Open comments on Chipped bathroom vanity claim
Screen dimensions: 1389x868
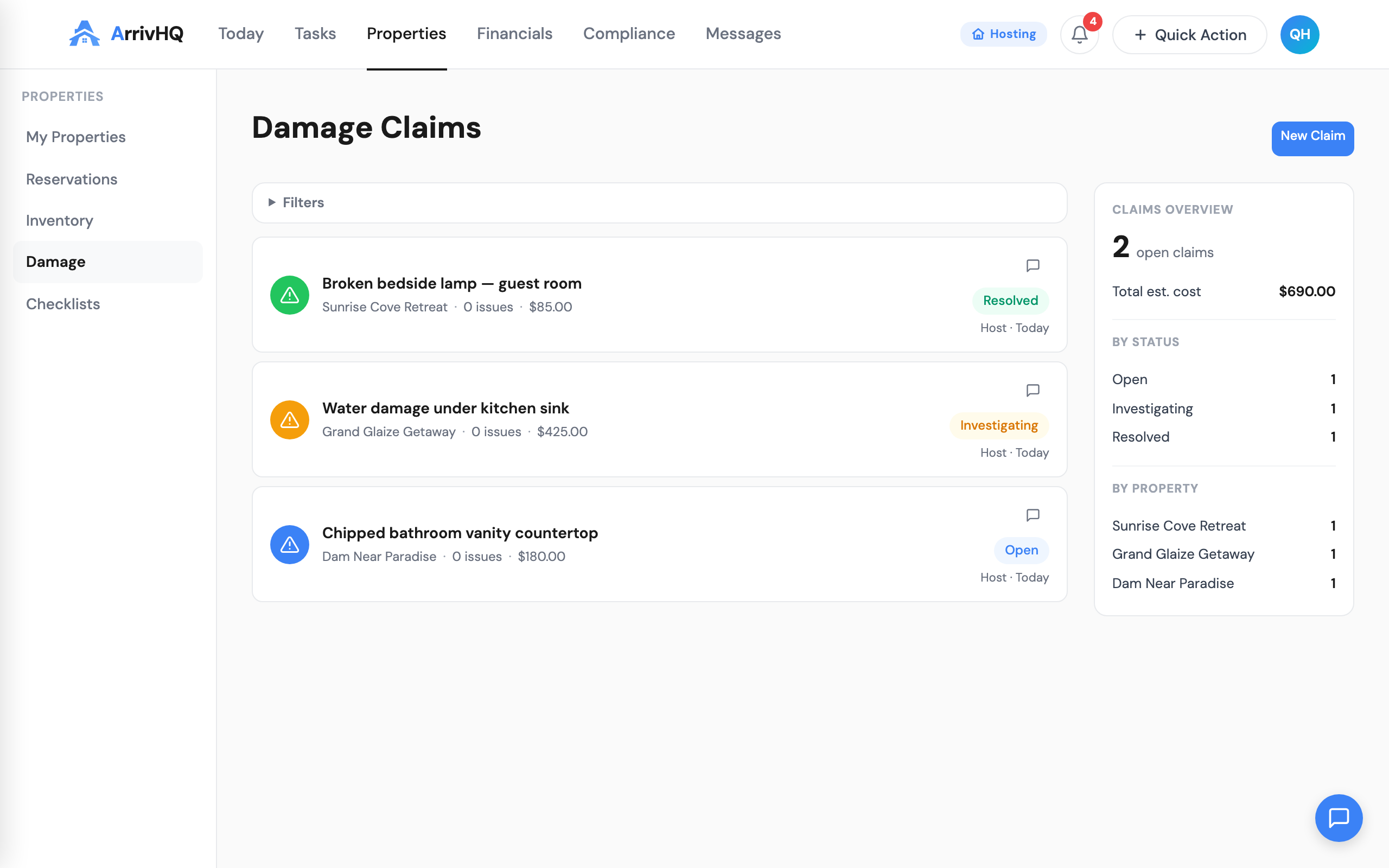1033,515
